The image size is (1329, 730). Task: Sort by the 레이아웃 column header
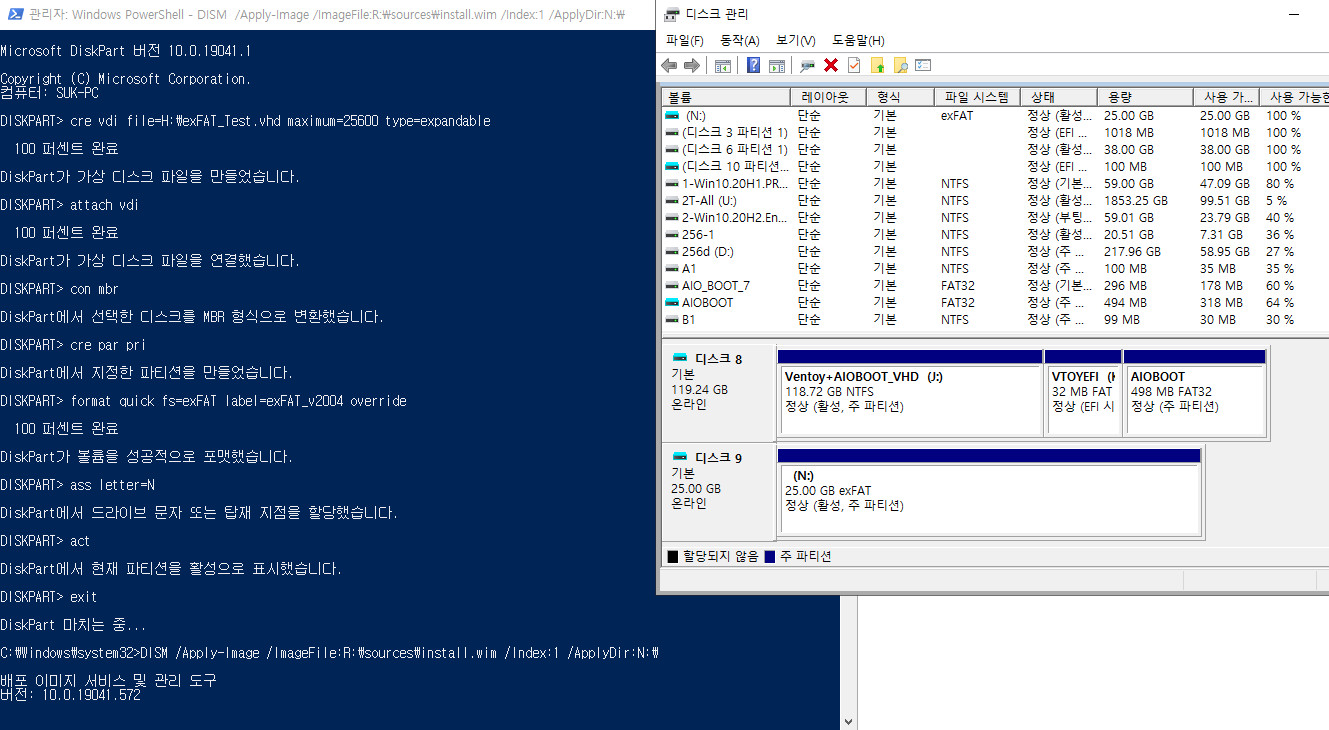pos(827,97)
